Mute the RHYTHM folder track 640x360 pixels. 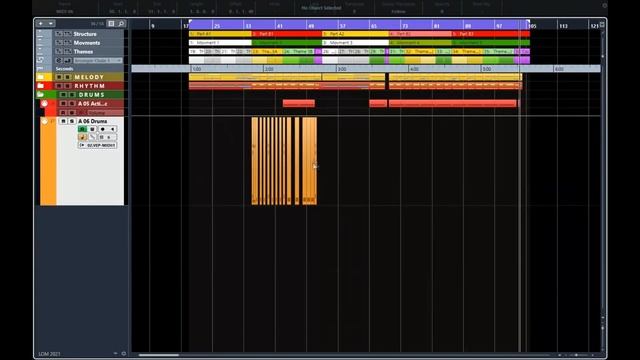pos(59,86)
